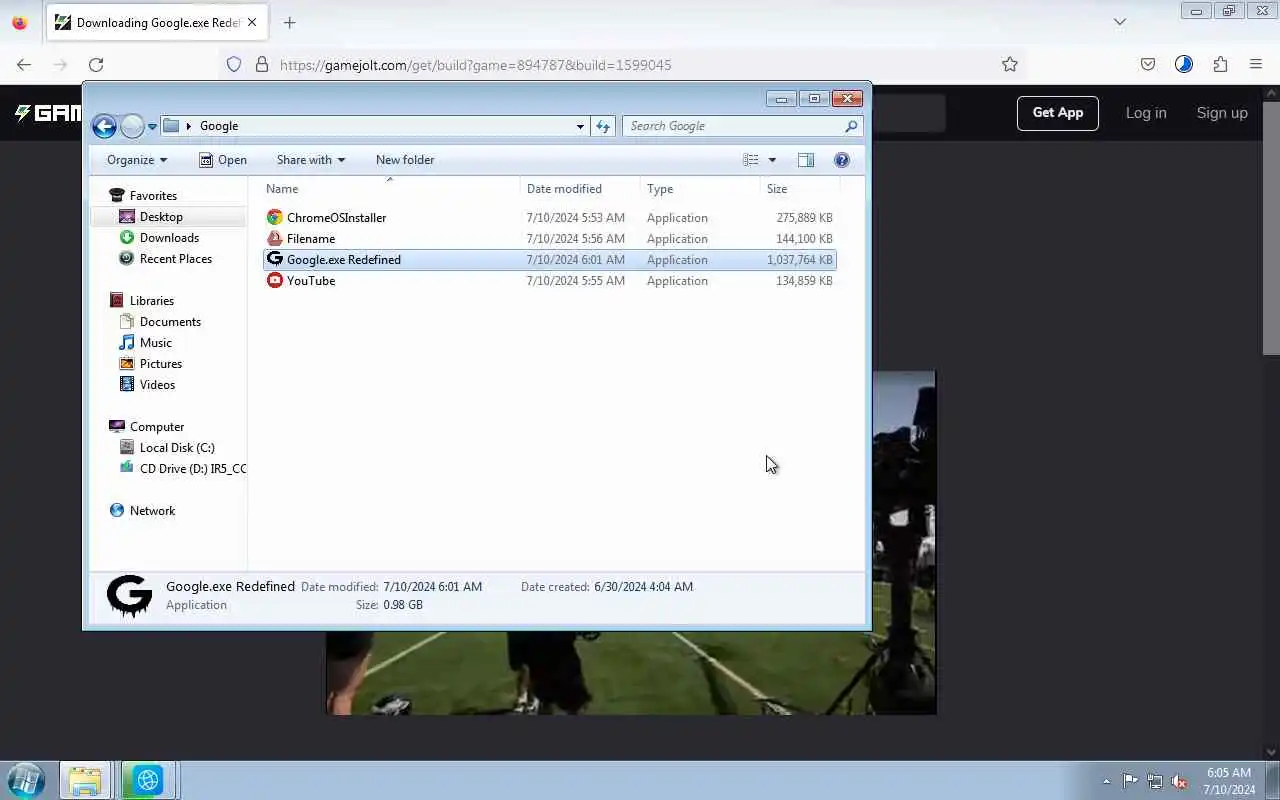
Task: Open the More view options arrow
Action: 772,160
